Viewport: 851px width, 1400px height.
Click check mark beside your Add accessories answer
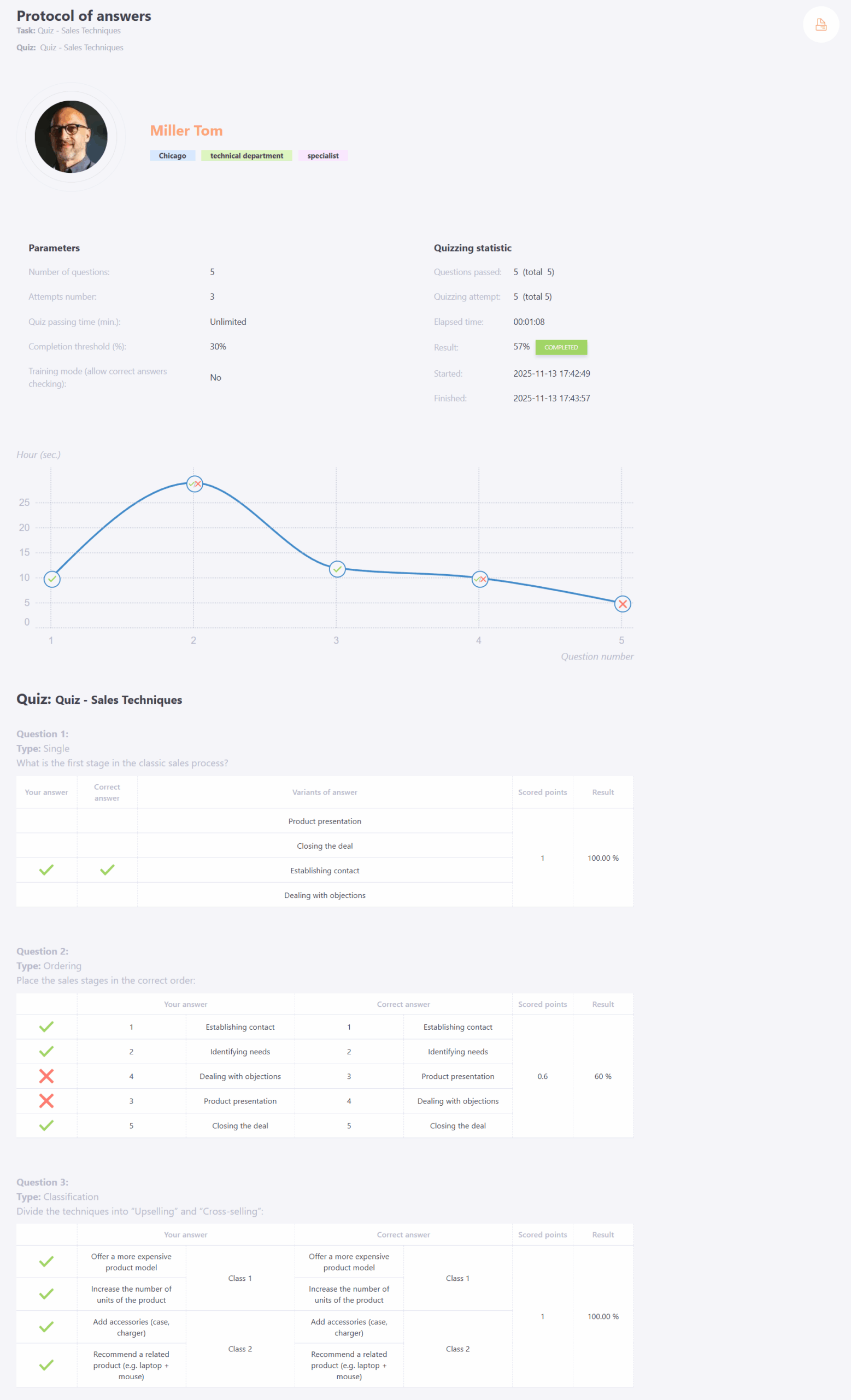pos(46,1327)
